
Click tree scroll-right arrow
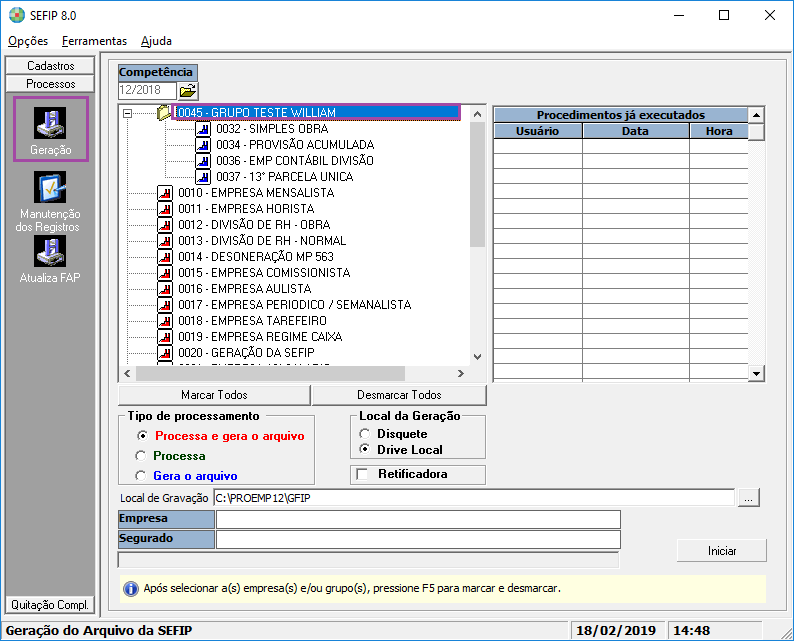click(x=461, y=374)
